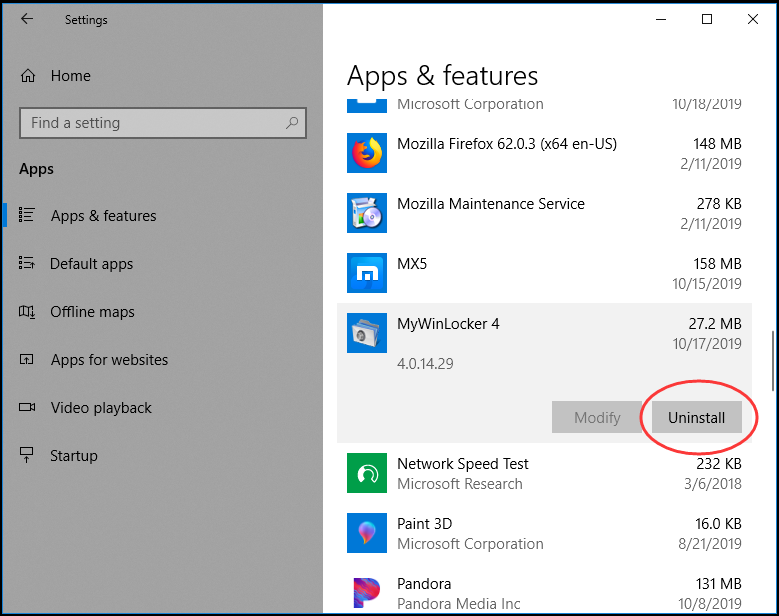Click the Default apps icon
This screenshot has width=779, height=616.
[x=26, y=263]
